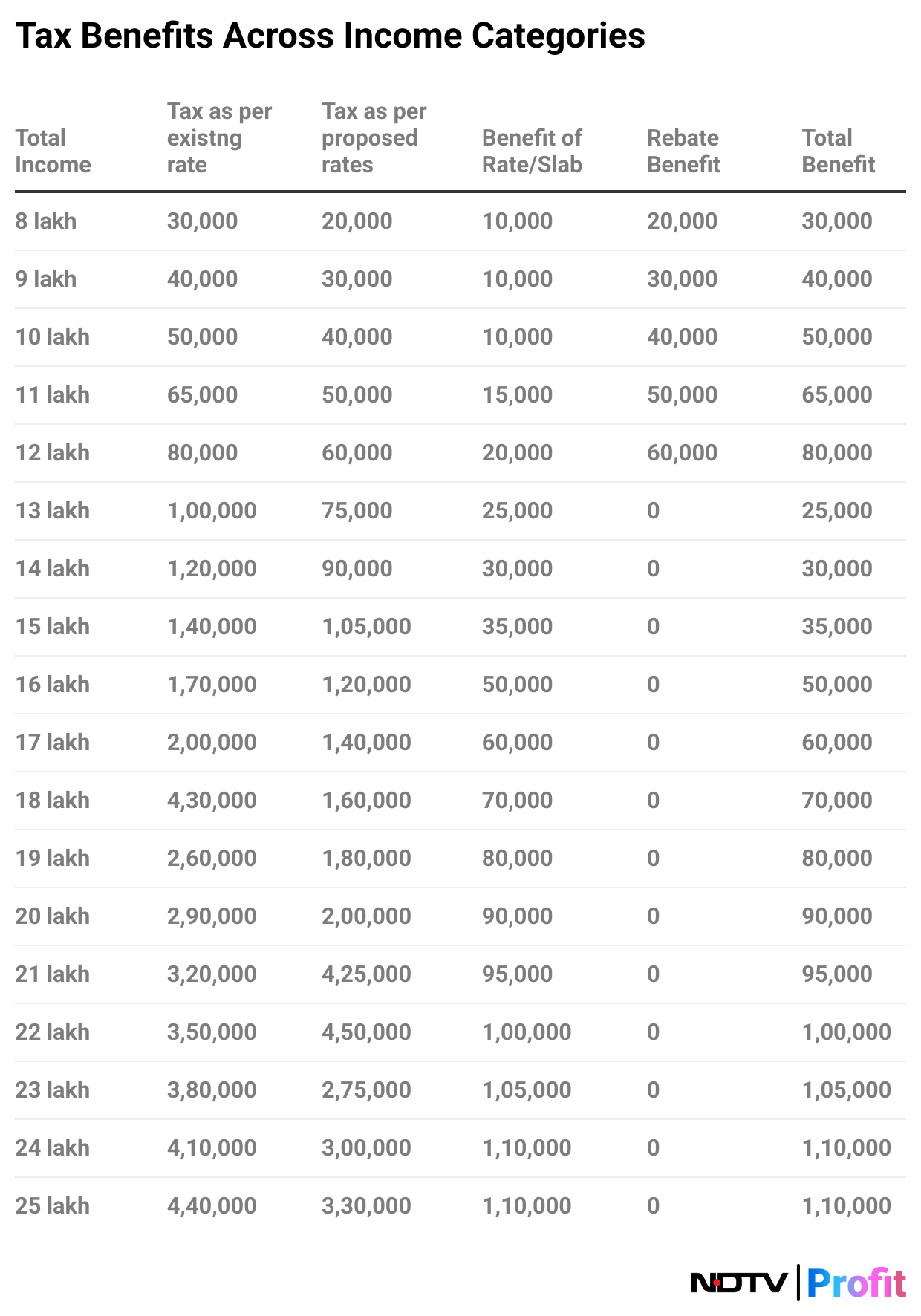This screenshot has height=1316, width=921.
Task: Click the Tax as per existing rate header
Action: click(219, 137)
